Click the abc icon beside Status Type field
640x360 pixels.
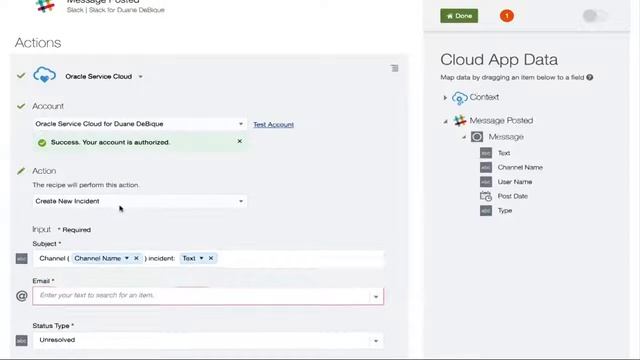coord(22,340)
